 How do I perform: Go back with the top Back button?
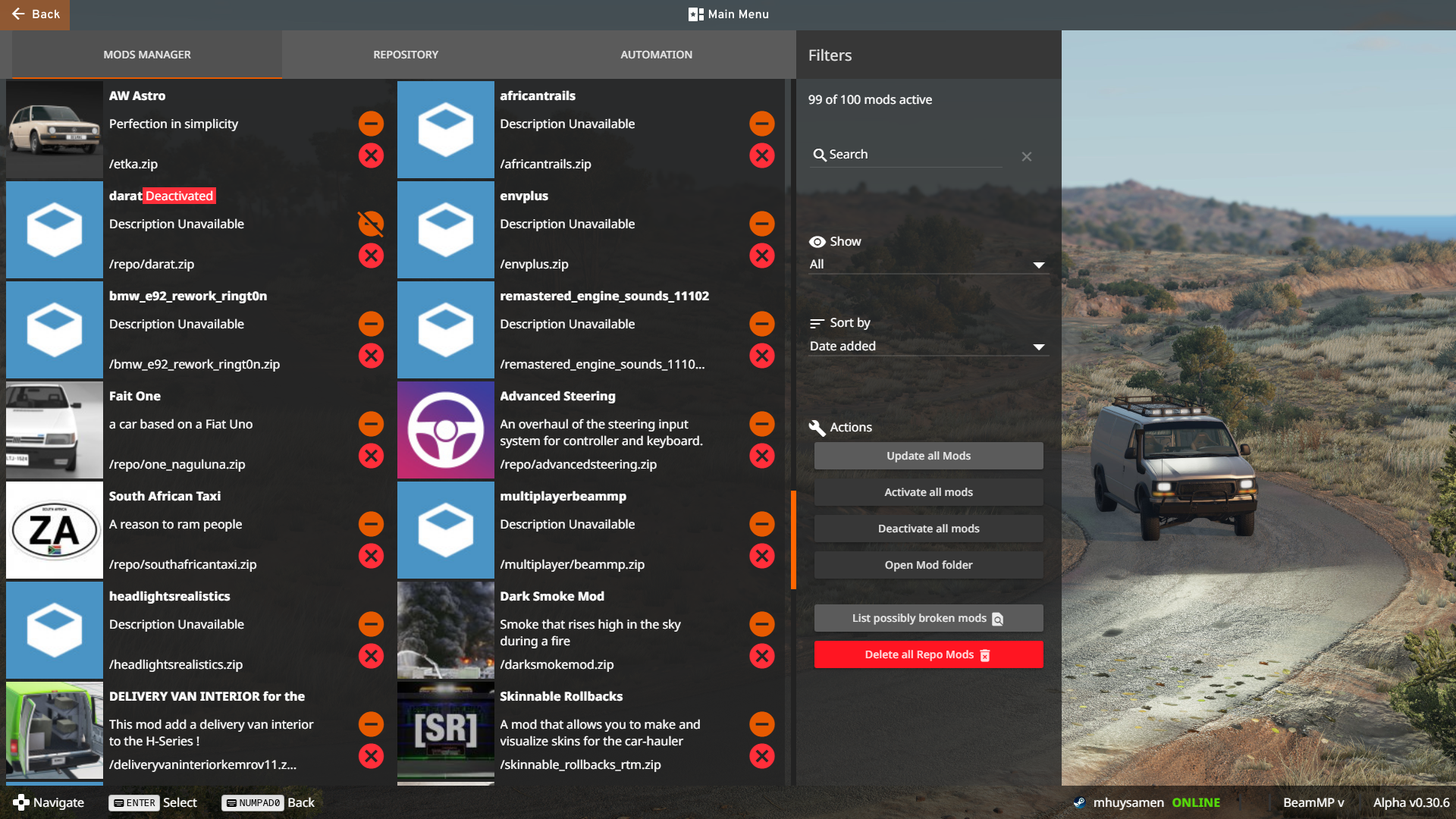tap(35, 14)
